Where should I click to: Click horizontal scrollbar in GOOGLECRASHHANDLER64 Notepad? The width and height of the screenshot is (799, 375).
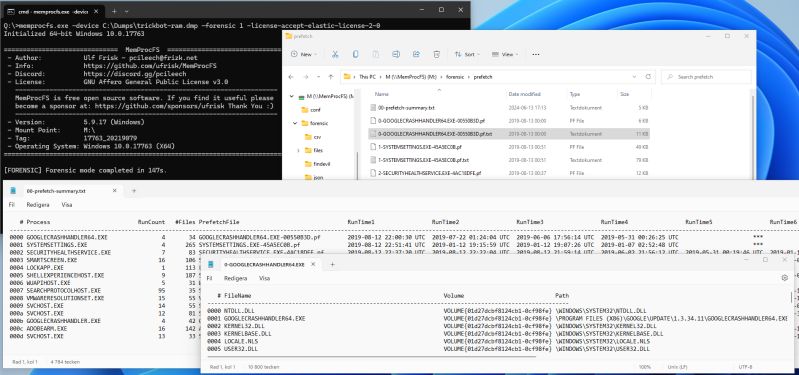pyautogui.click(x=371, y=357)
